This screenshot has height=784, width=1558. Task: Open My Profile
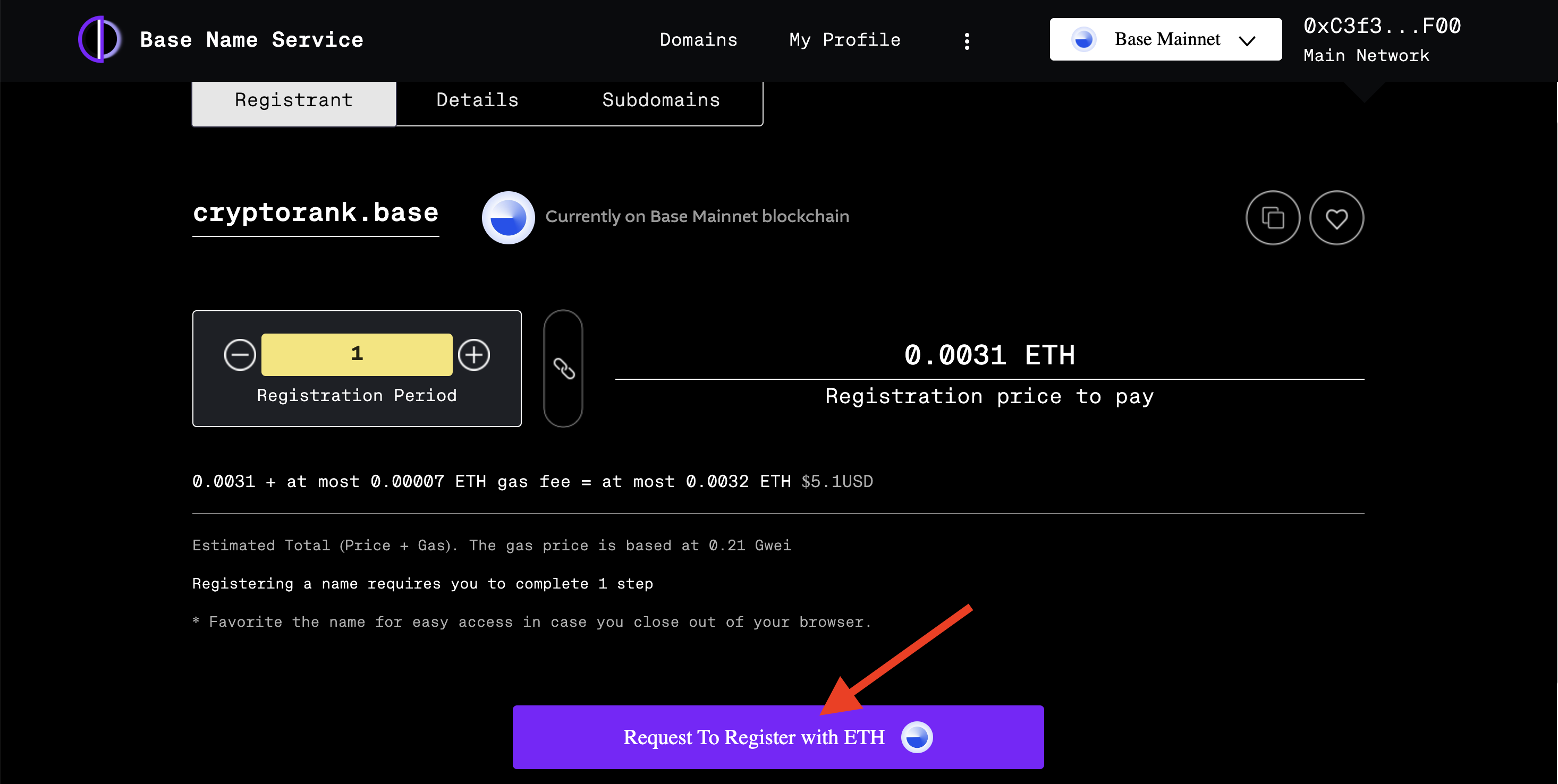coord(844,40)
